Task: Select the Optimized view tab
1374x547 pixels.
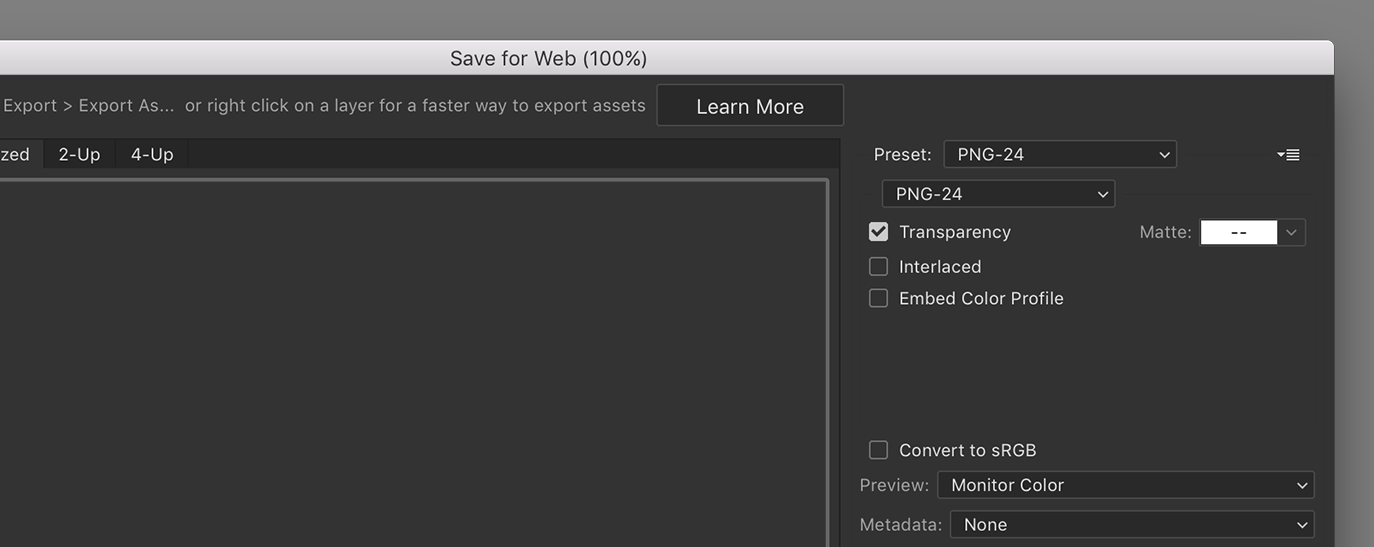Action: 15,154
